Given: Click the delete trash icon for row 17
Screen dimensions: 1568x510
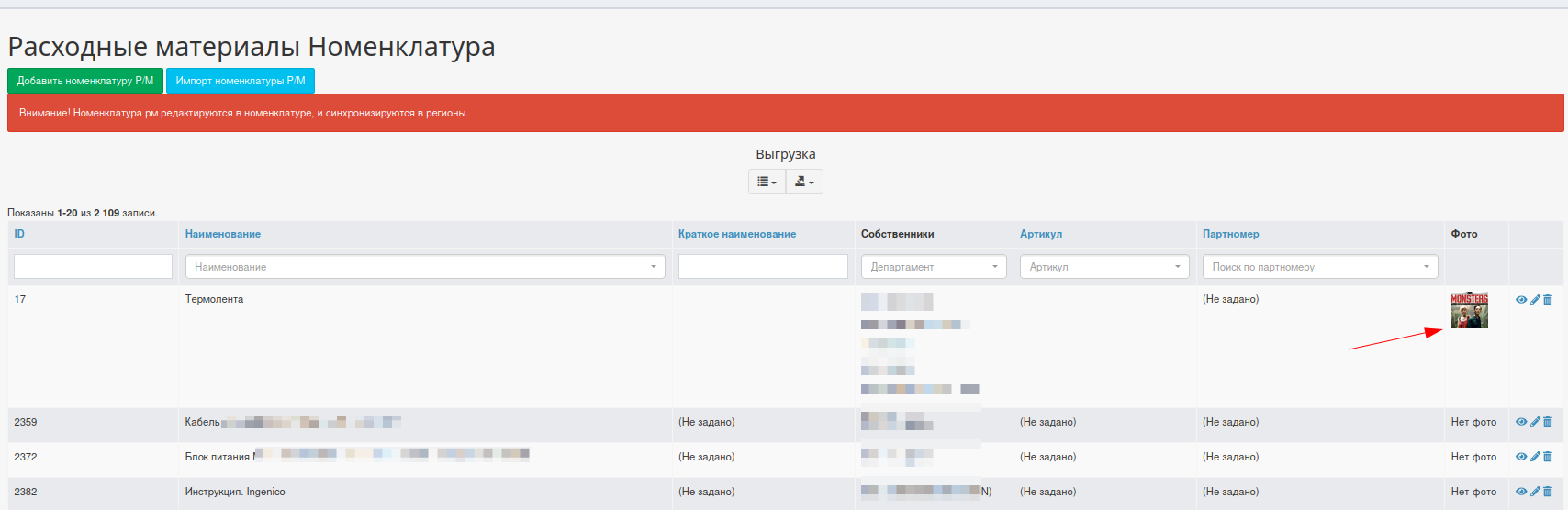Looking at the screenshot, I should 1548,300.
